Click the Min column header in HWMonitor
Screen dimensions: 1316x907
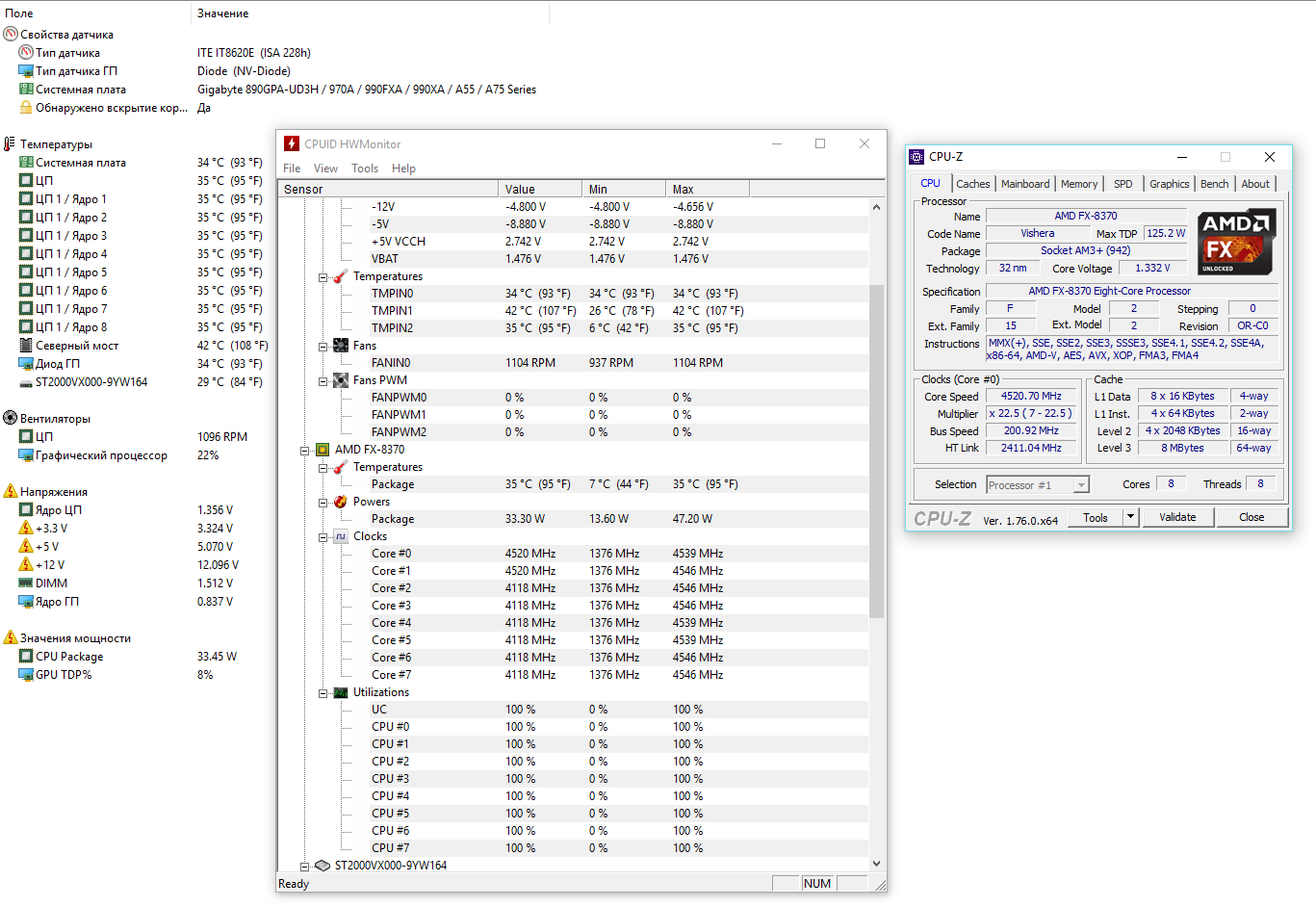click(x=624, y=189)
